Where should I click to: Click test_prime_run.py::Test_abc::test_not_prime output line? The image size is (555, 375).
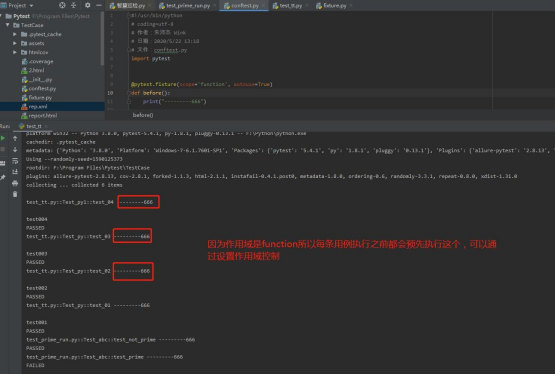click(x=110, y=340)
